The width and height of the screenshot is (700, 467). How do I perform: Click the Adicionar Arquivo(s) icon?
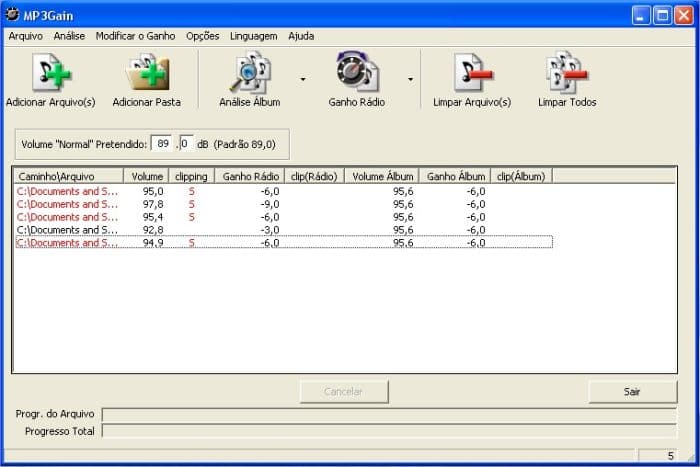click(51, 72)
